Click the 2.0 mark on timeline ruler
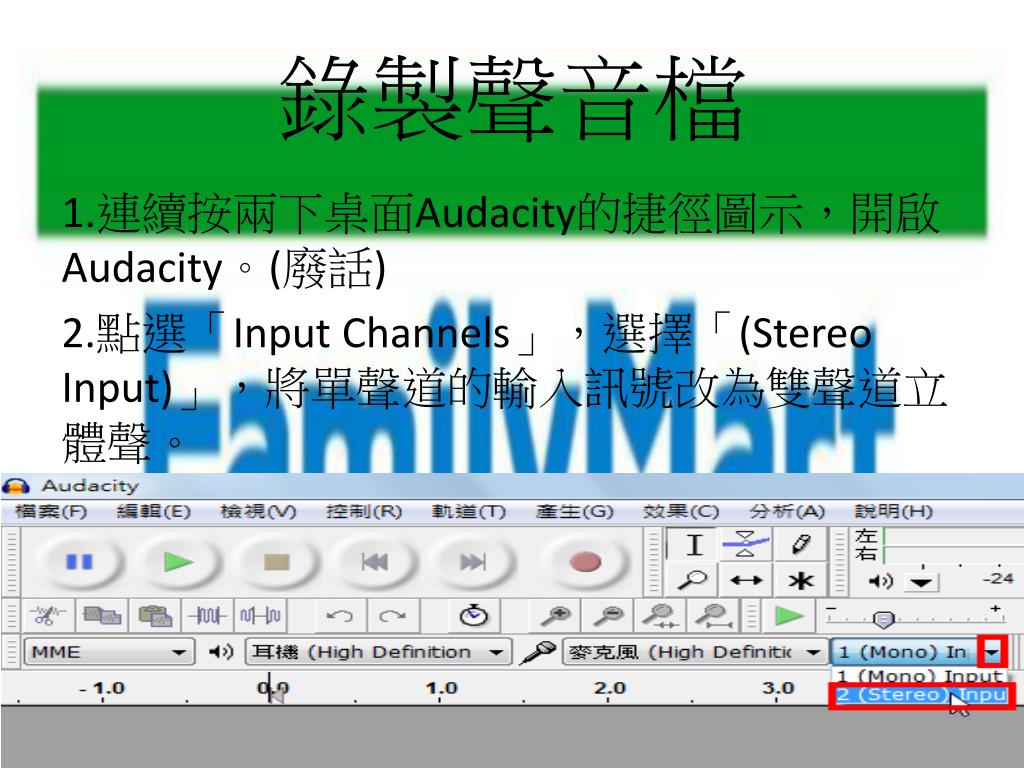The height and width of the screenshot is (768, 1024). [609, 688]
